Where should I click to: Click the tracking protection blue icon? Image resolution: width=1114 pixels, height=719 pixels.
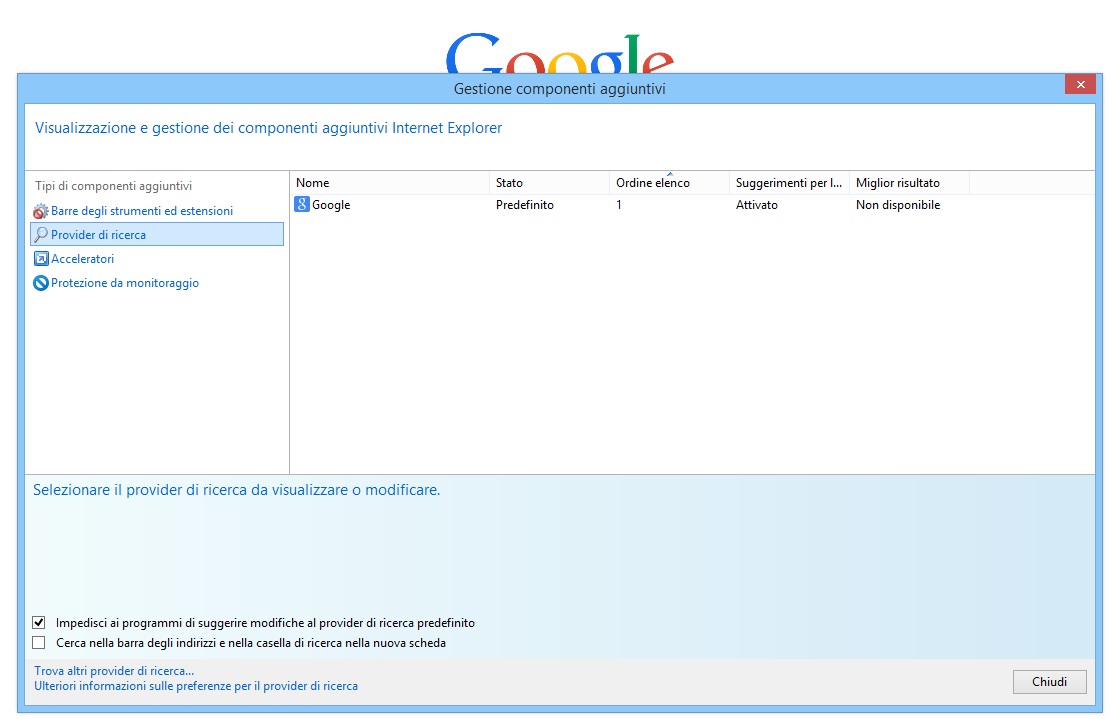pos(41,283)
